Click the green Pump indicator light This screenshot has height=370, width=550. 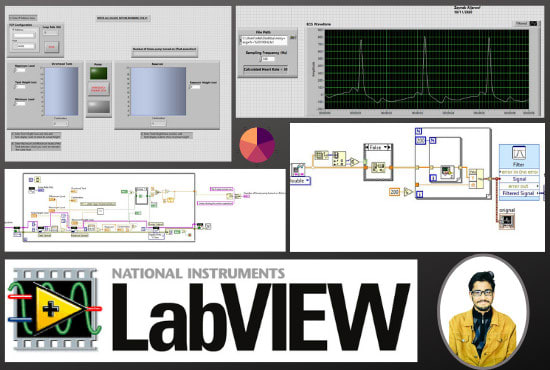99,73
